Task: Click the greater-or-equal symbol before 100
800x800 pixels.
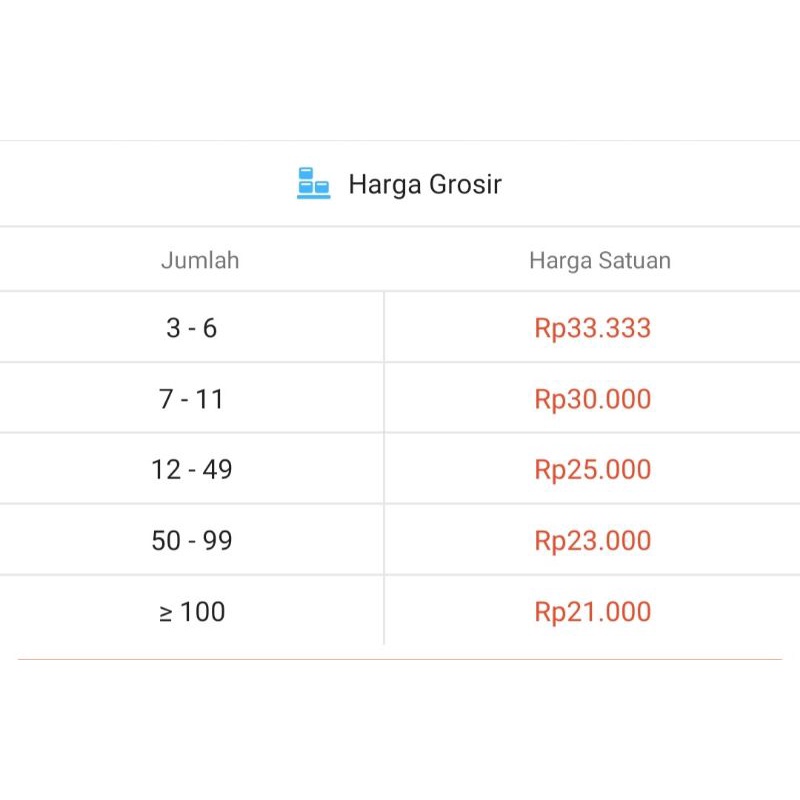Action: click(166, 614)
